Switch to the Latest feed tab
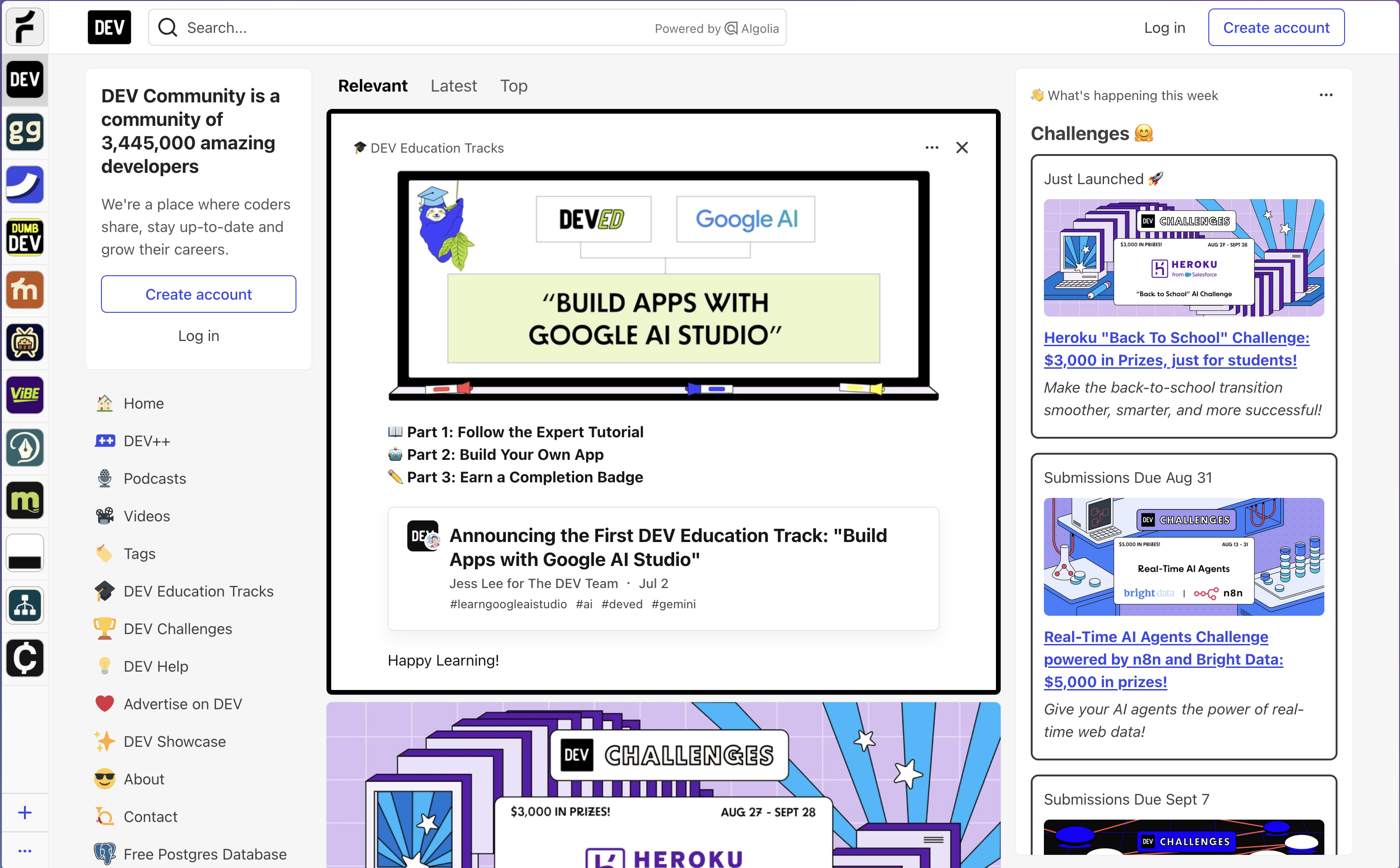The image size is (1400, 868). pyautogui.click(x=453, y=85)
